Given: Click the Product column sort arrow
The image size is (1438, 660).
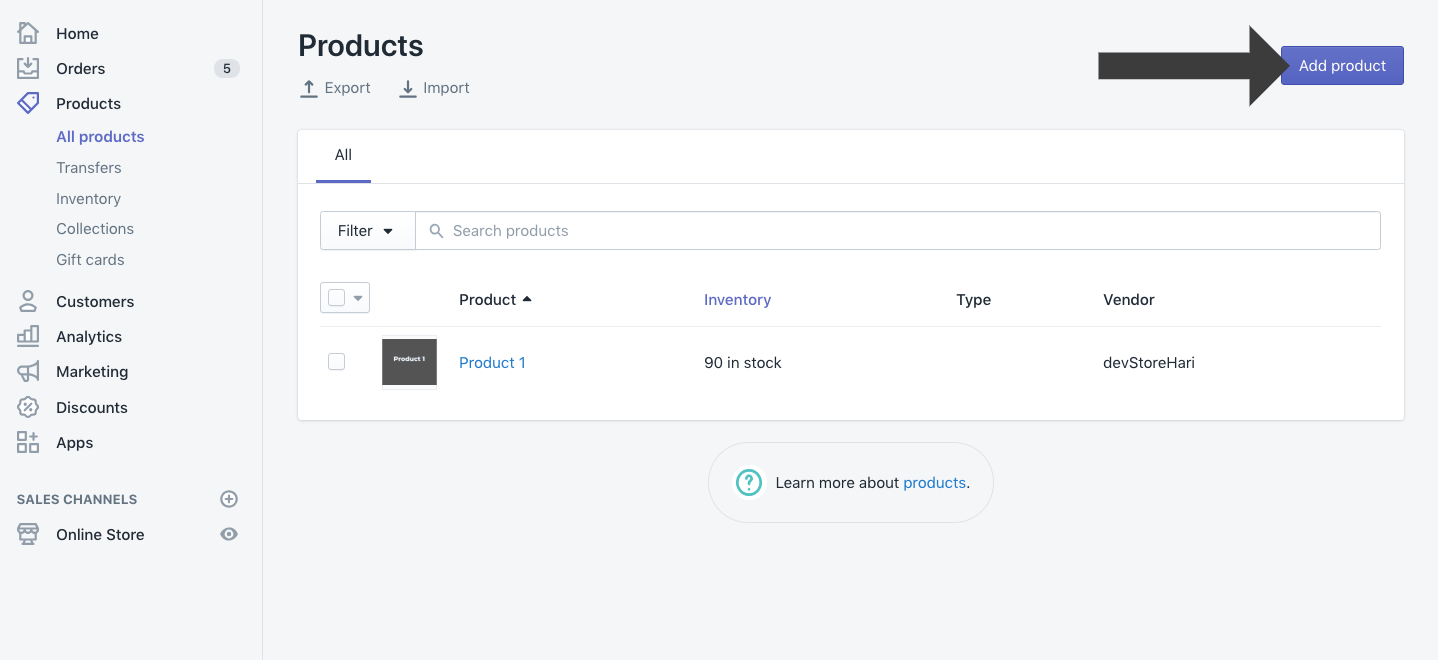Looking at the screenshot, I should (x=527, y=299).
